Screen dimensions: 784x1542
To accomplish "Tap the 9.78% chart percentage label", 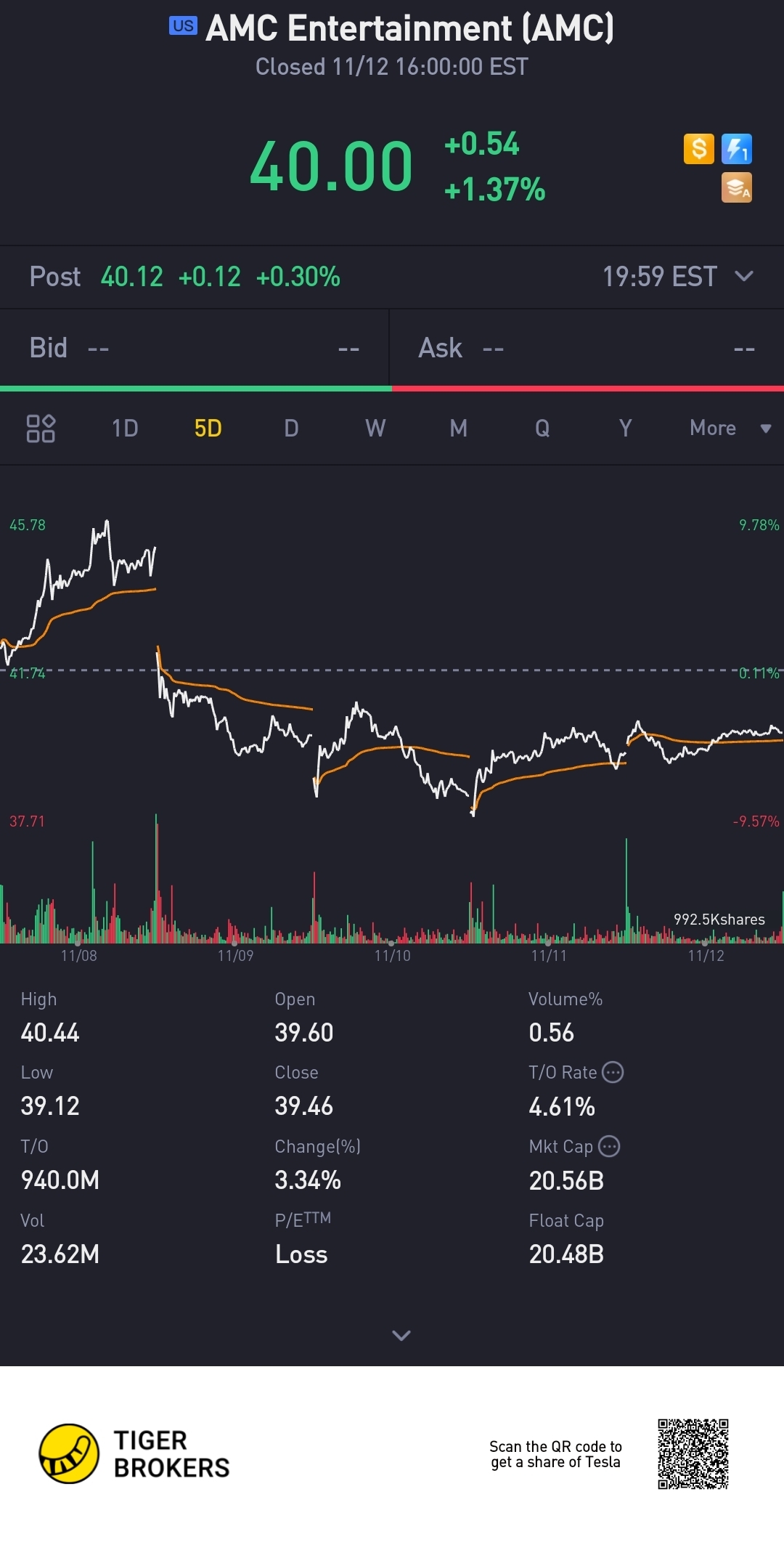I will point(759,525).
